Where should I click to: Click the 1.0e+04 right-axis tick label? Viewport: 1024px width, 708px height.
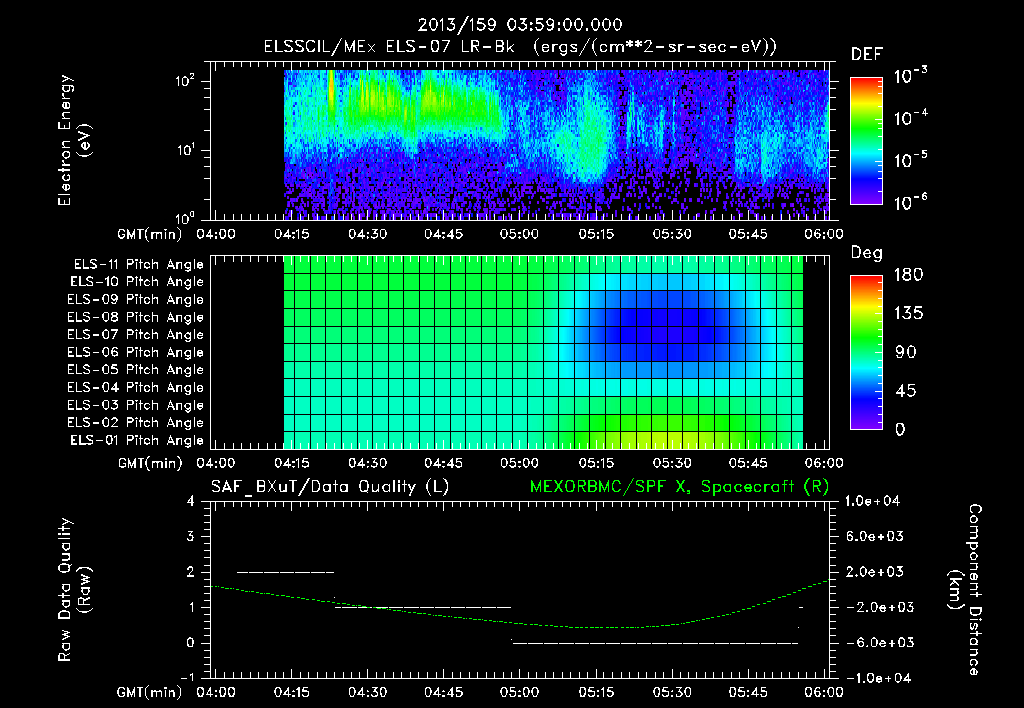point(872,501)
